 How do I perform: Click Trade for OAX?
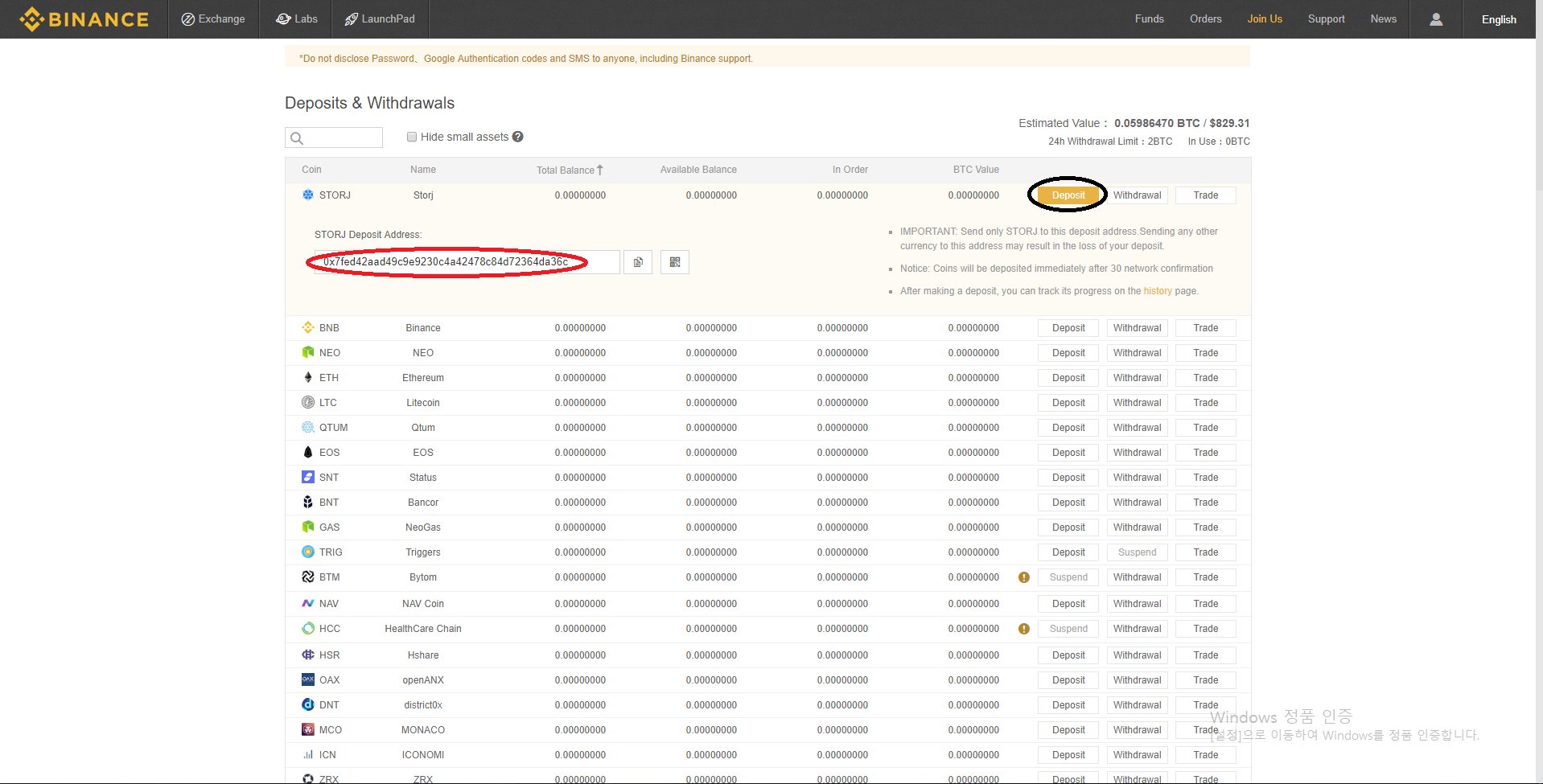(x=1205, y=680)
